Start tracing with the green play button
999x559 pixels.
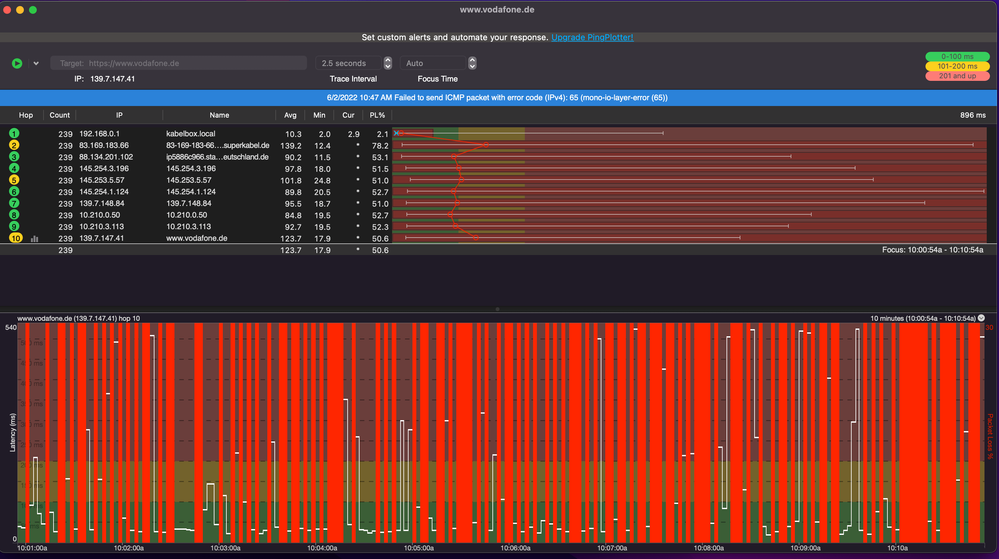pyautogui.click(x=17, y=63)
